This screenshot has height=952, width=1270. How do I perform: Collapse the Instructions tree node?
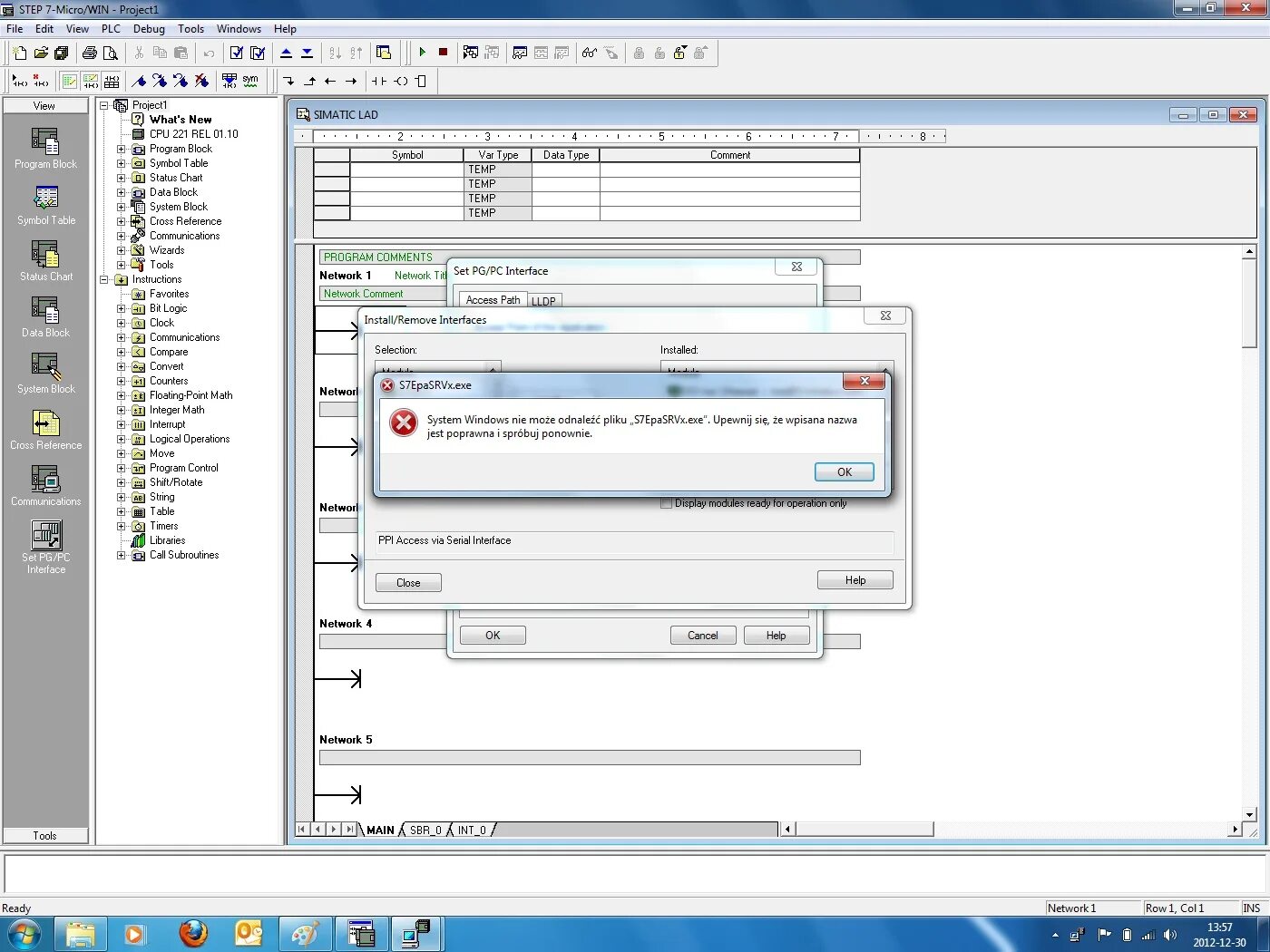coord(104,279)
